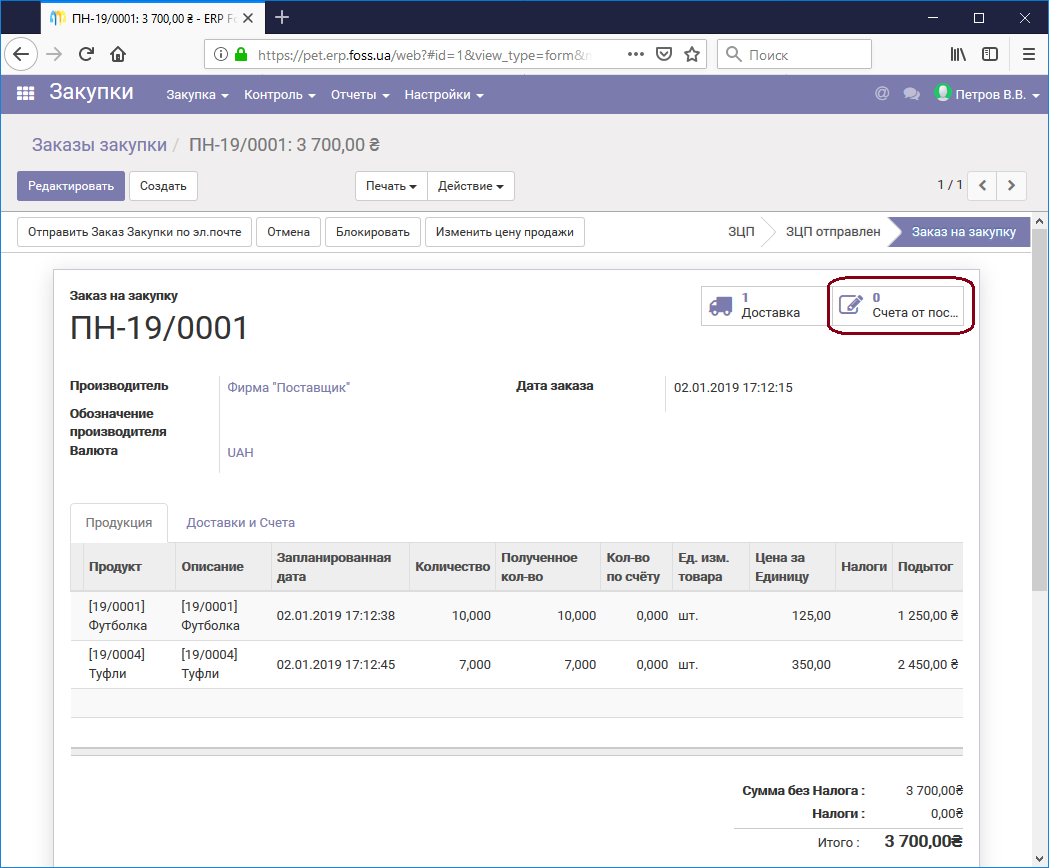Sort by Количество column header

[453, 567]
